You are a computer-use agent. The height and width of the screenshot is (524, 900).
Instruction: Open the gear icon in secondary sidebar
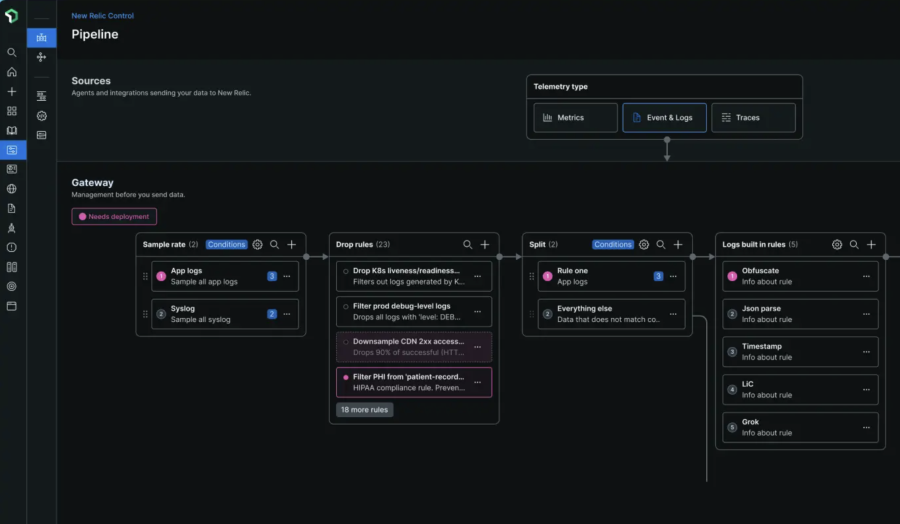[x=41, y=115]
